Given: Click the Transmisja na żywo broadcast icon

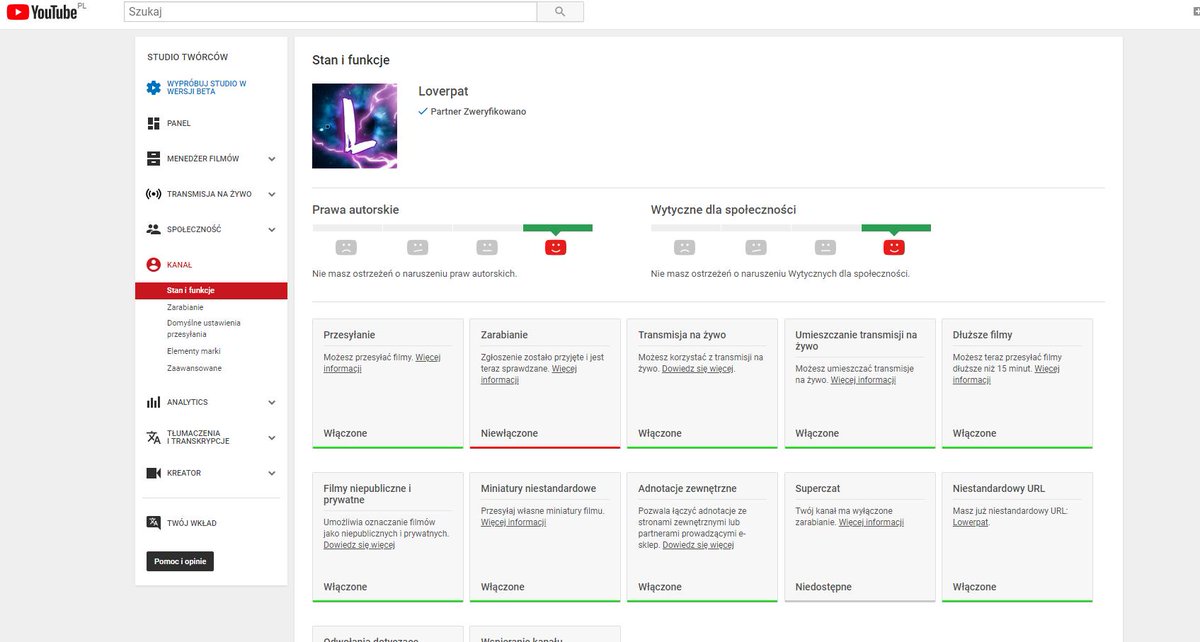Looking at the screenshot, I should click(x=153, y=194).
